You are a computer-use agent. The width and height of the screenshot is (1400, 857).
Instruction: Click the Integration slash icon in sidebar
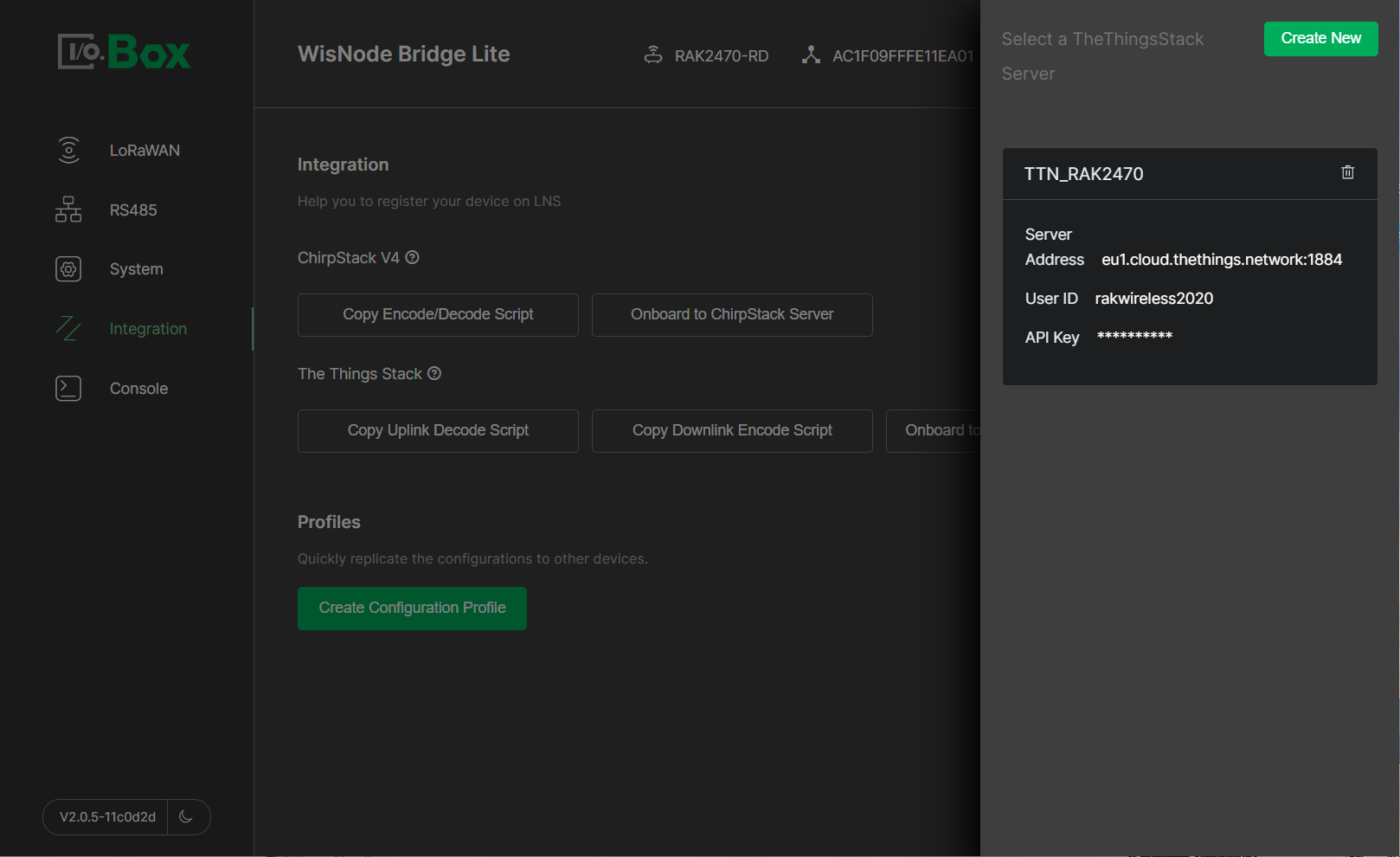click(x=68, y=329)
